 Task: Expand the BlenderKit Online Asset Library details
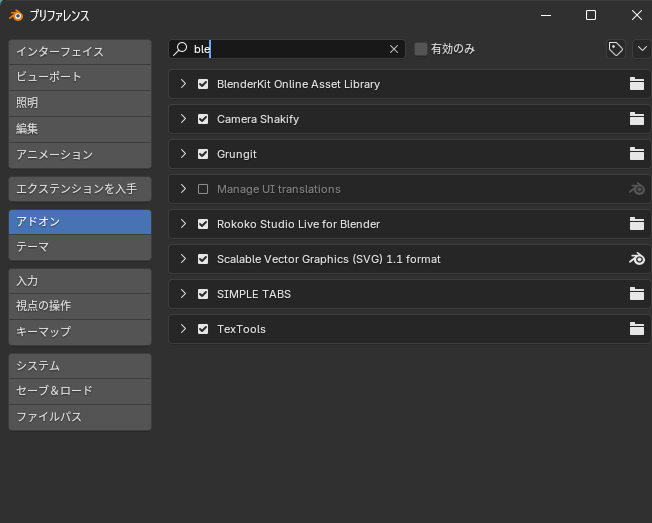coord(183,84)
